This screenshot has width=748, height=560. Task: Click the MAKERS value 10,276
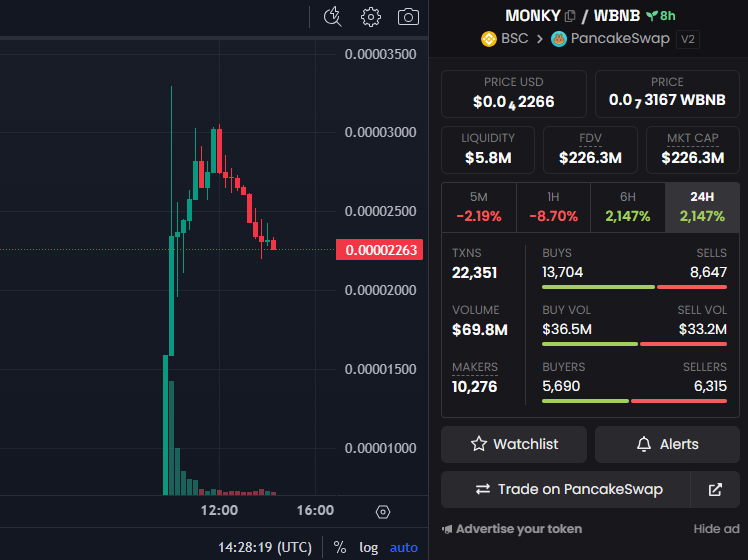point(475,387)
